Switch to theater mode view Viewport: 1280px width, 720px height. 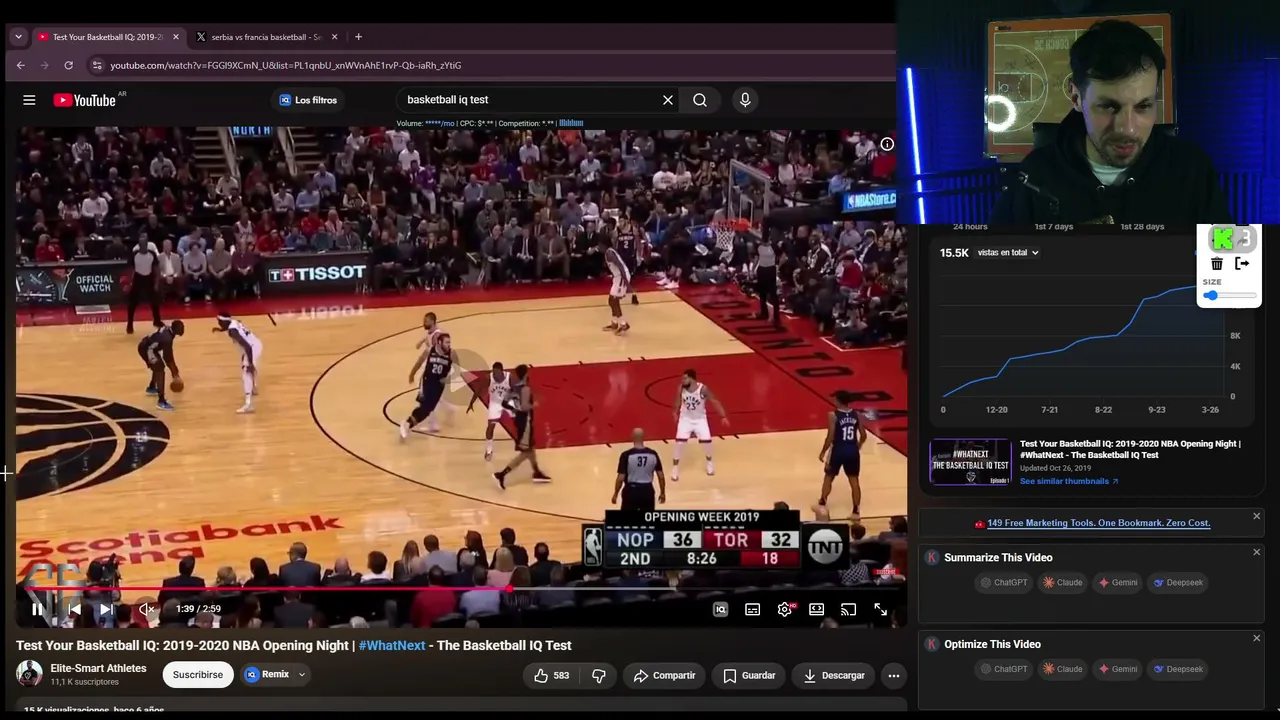pyautogui.click(x=817, y=609)
